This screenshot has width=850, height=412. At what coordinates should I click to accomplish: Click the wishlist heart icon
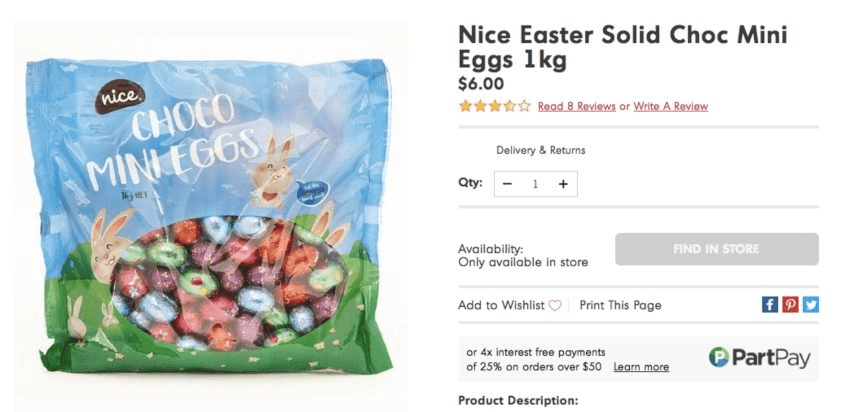[x=555, y=305]
